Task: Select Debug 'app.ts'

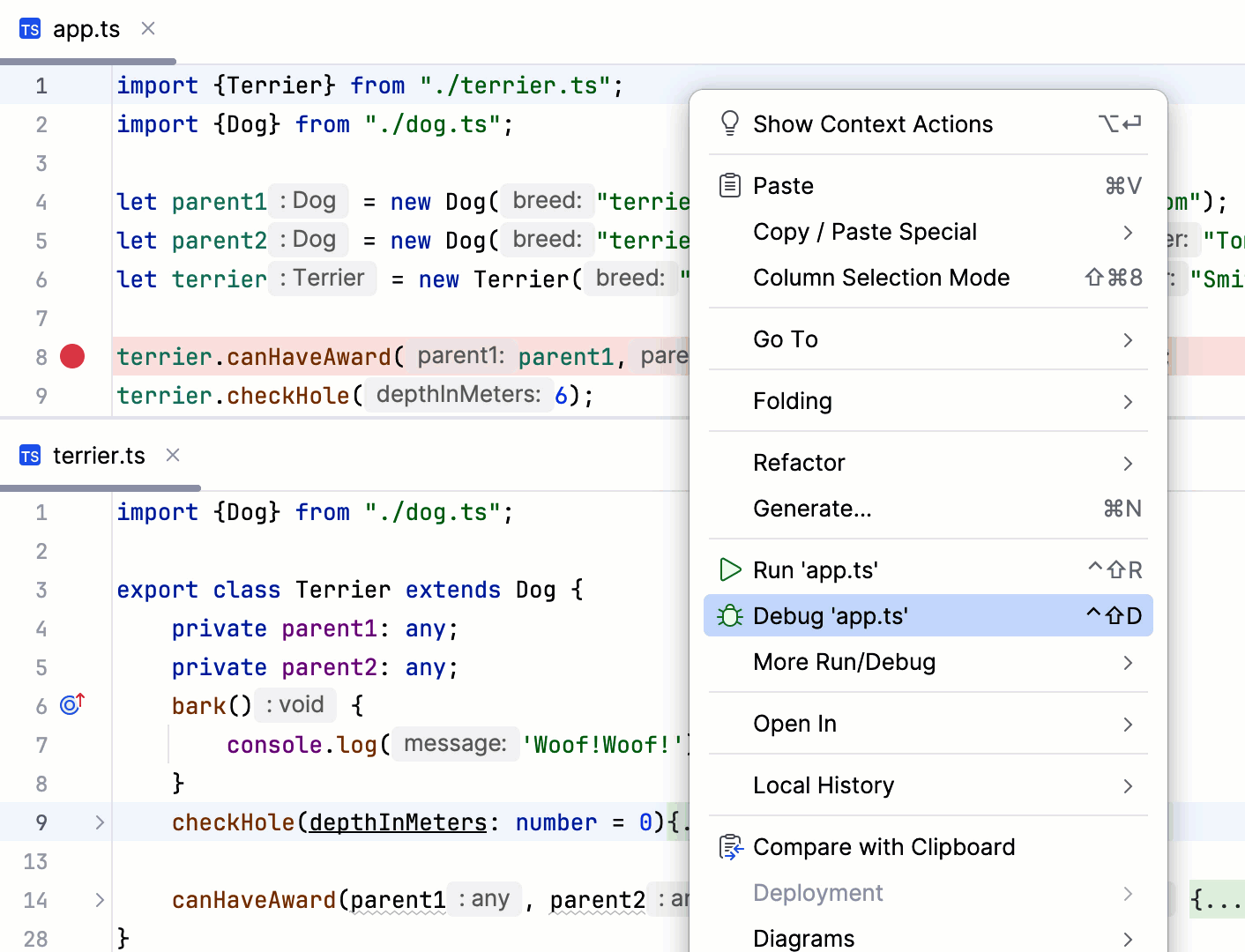Action: [830, 615]
